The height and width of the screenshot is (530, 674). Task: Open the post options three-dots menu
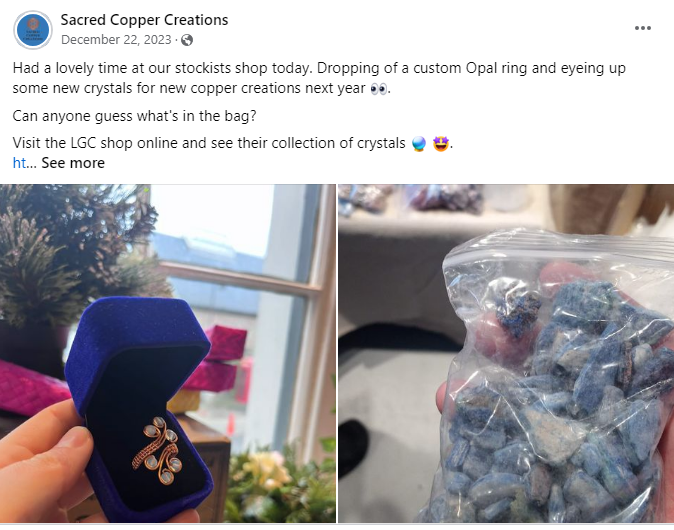click(x=643, y=28)
